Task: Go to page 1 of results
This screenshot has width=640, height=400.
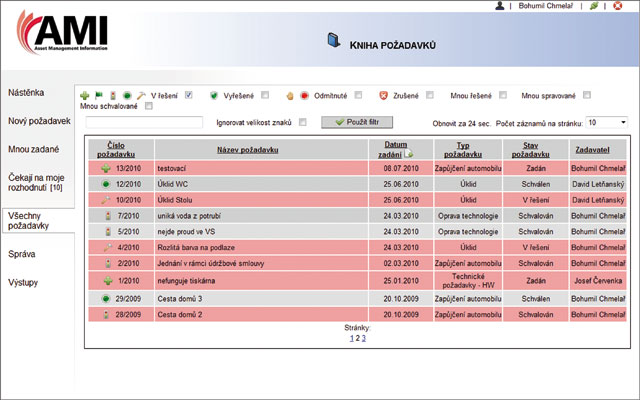Action: click(x=351, y=338)
